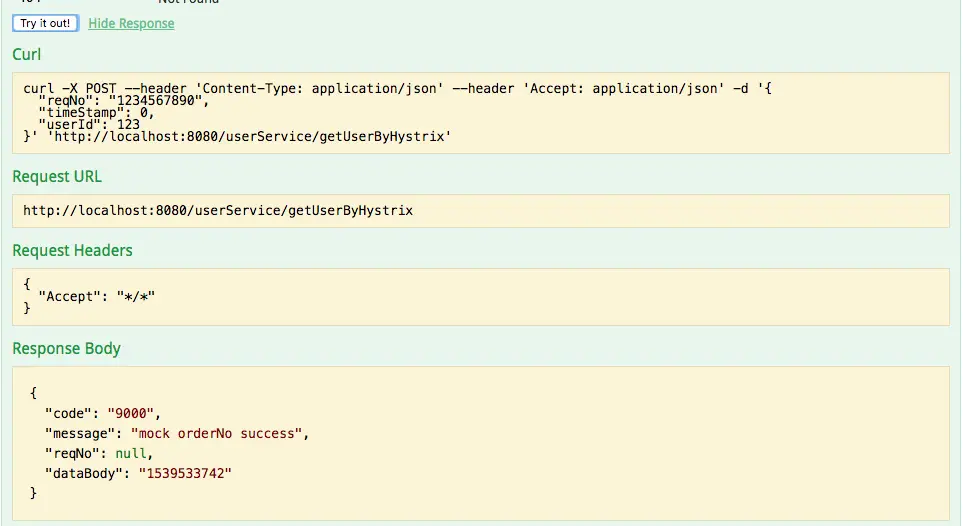The width and height of the screenshot is (963, 526).
Task: Click the Response Body heading
Action: pos(66,348)
